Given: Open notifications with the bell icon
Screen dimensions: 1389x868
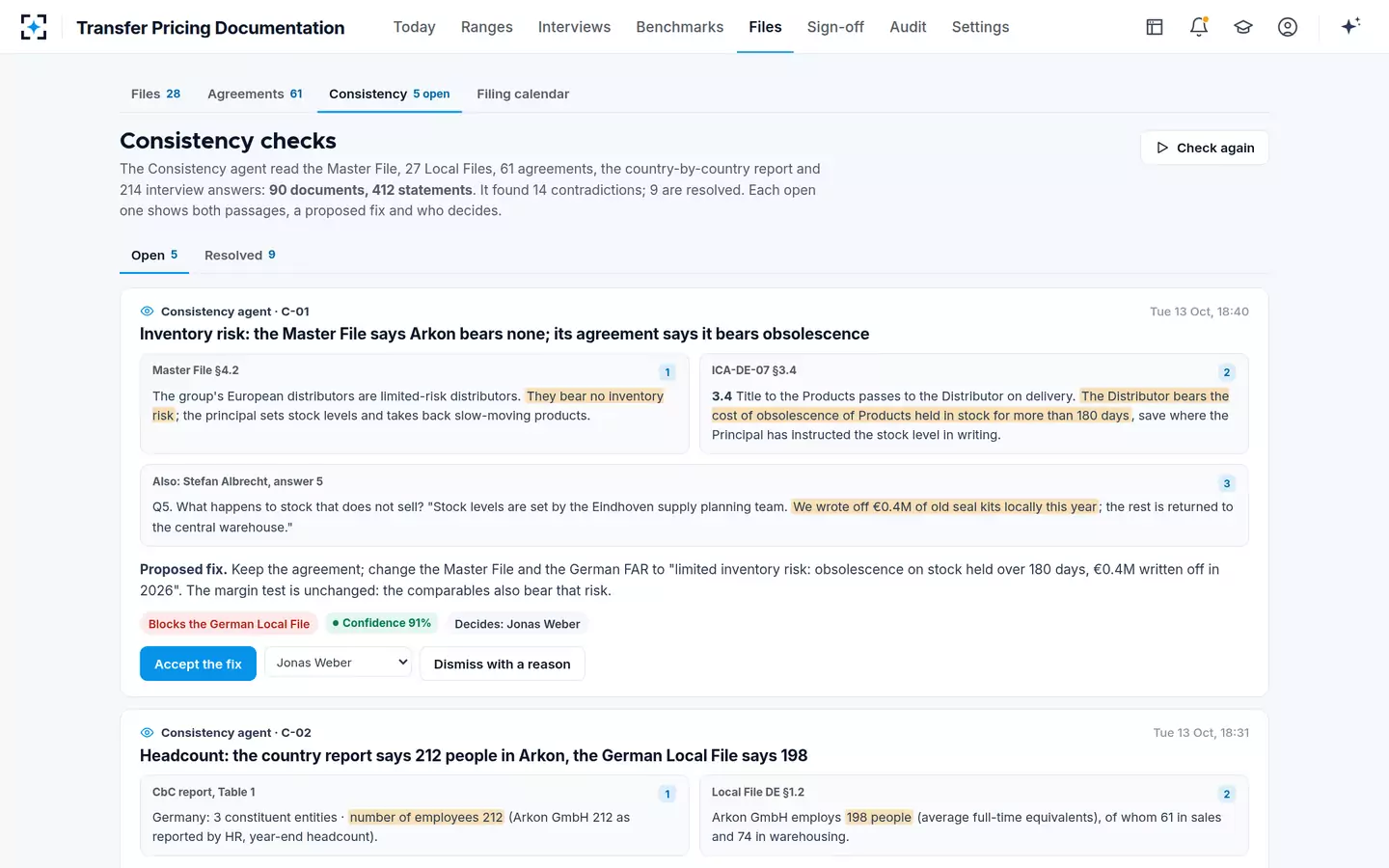Looking at the screenshot, I should coord(1199,27).
